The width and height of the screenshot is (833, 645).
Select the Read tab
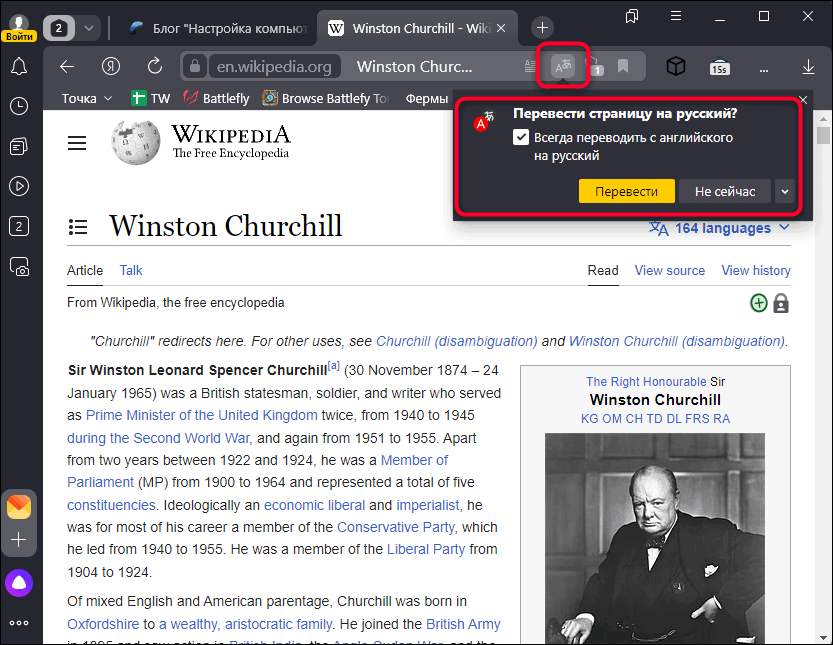(x=603, y=270)
